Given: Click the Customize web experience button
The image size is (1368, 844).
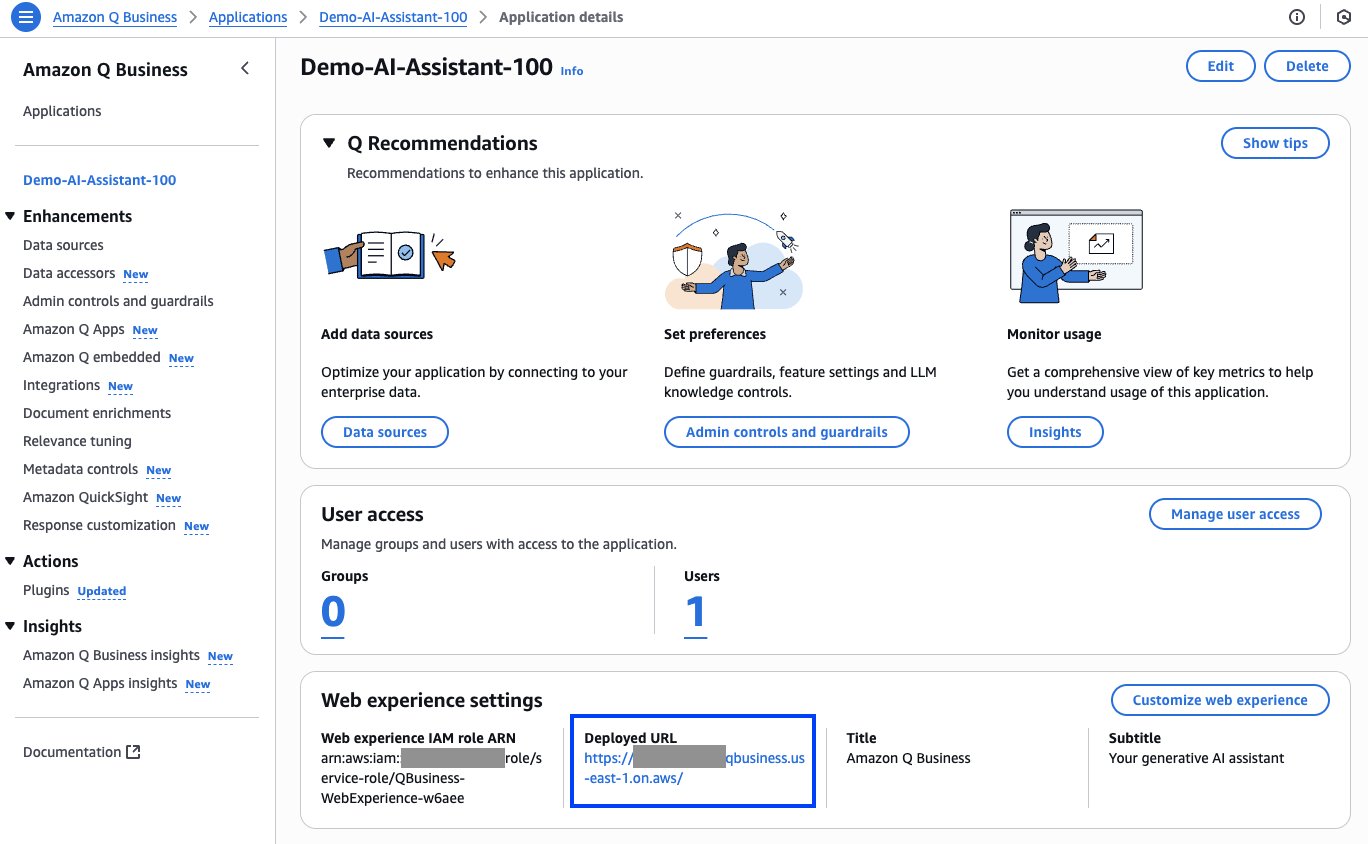Looking at the screenshot, I should tap(1220, 700).
